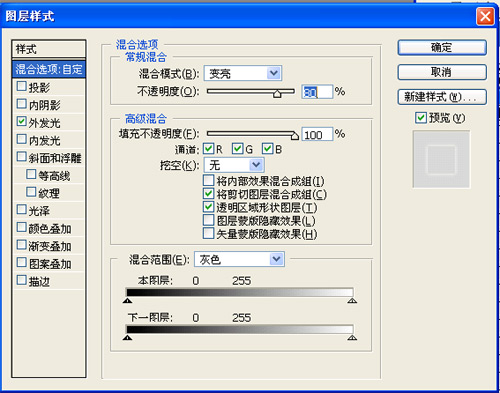Click the 不透明度 percentage input field
500x393 pixels.
pyautogui.click(x=317, y=92)
